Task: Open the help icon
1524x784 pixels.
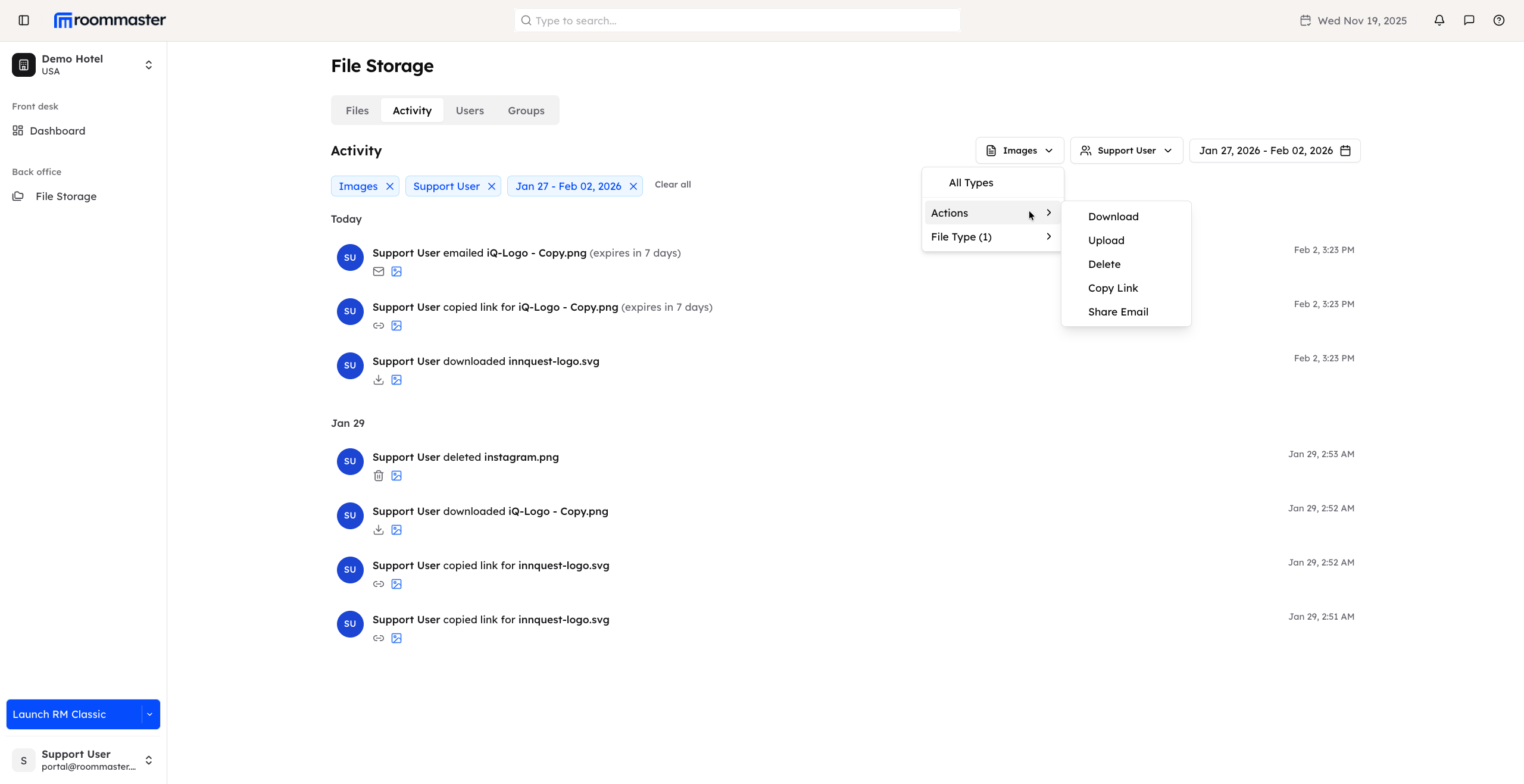Action: pyautogui.click(x=1499, y=20)
